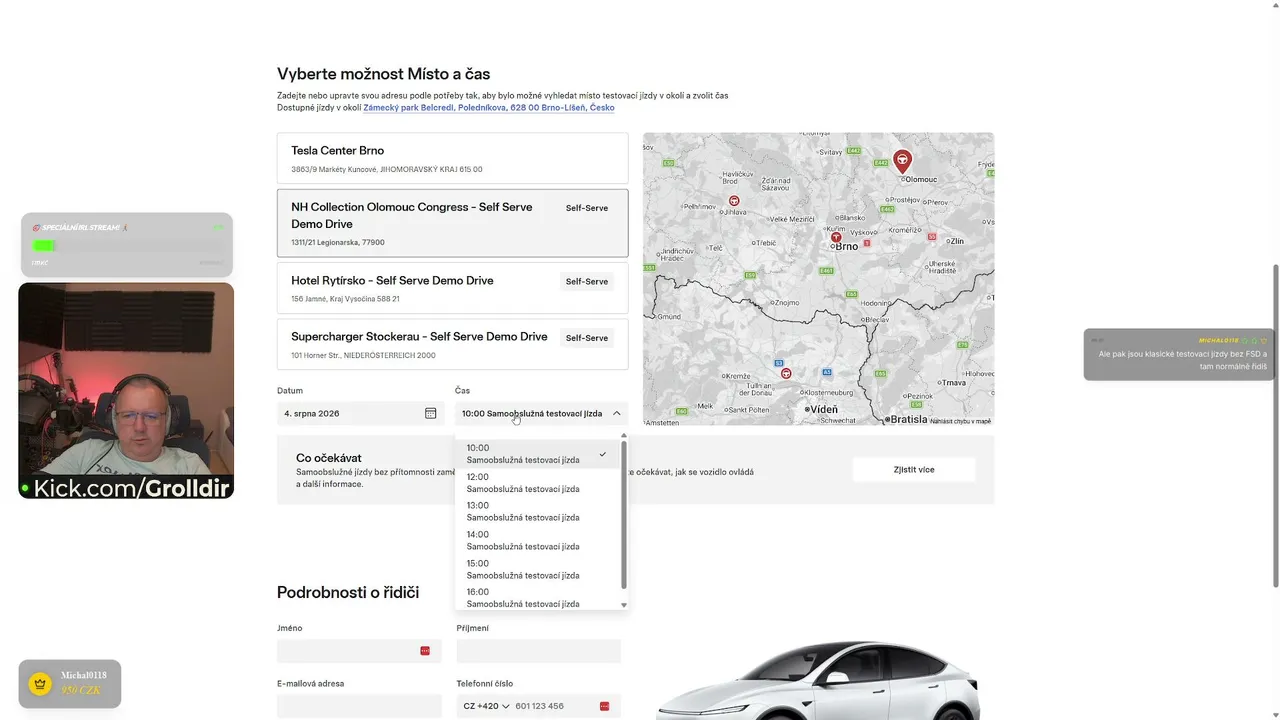This screenshot has width=1280, height=720.
Task: Click the Michal0118 chat message bubble
Action: [1179, 354]
